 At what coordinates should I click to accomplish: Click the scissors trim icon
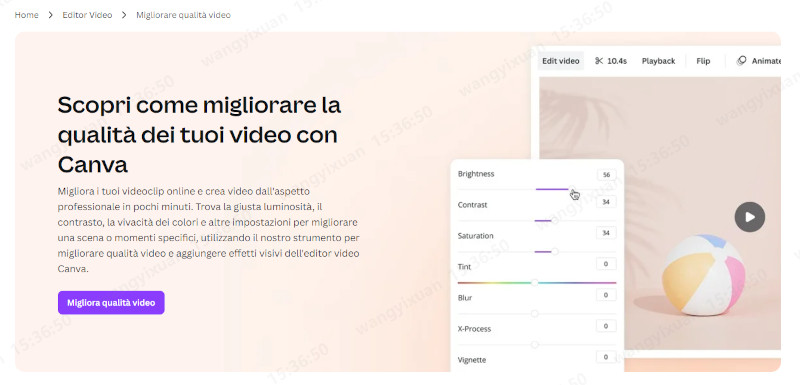coord(599,61)
